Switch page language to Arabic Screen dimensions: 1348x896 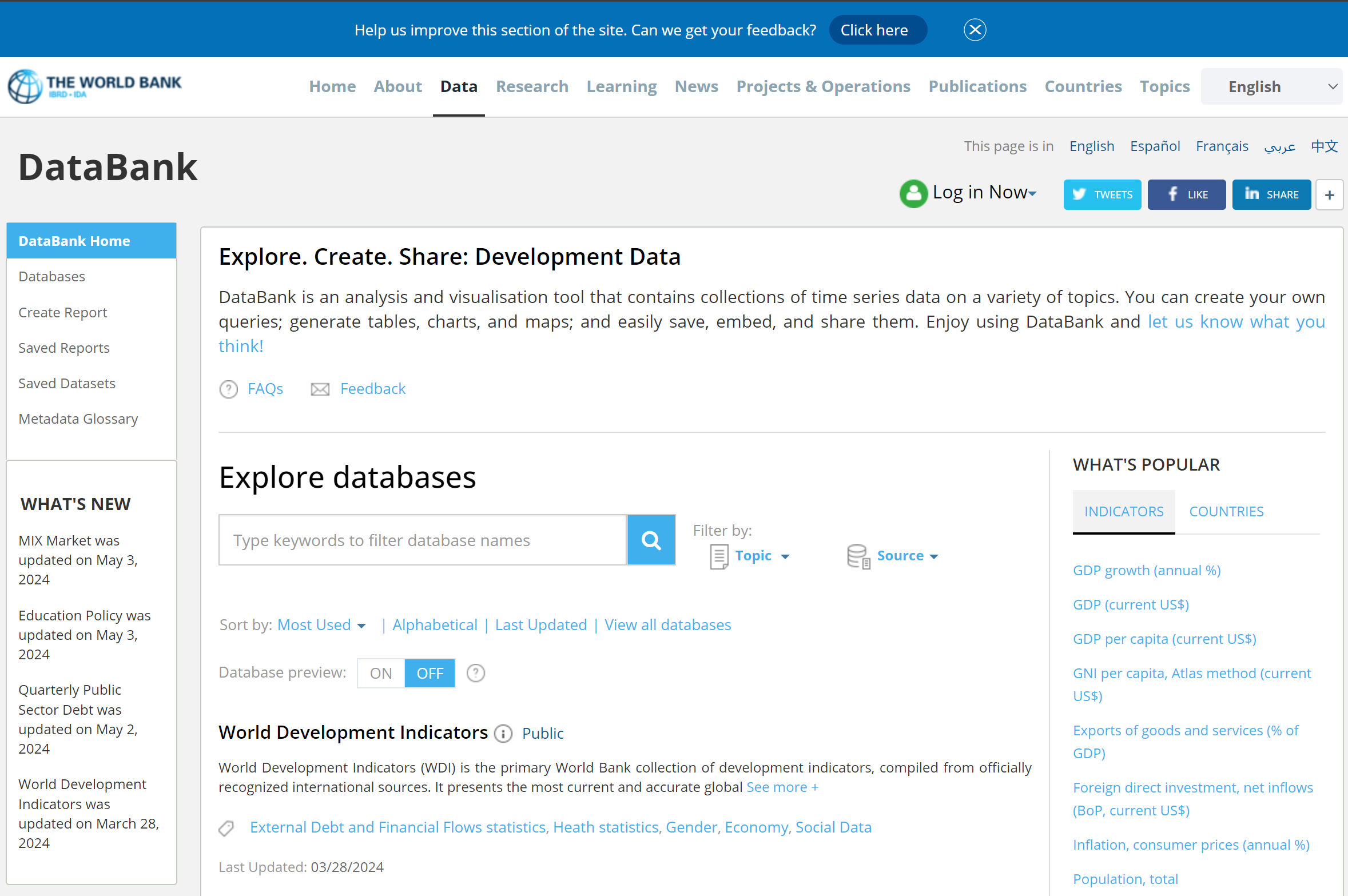click(x=1279, y=146)
